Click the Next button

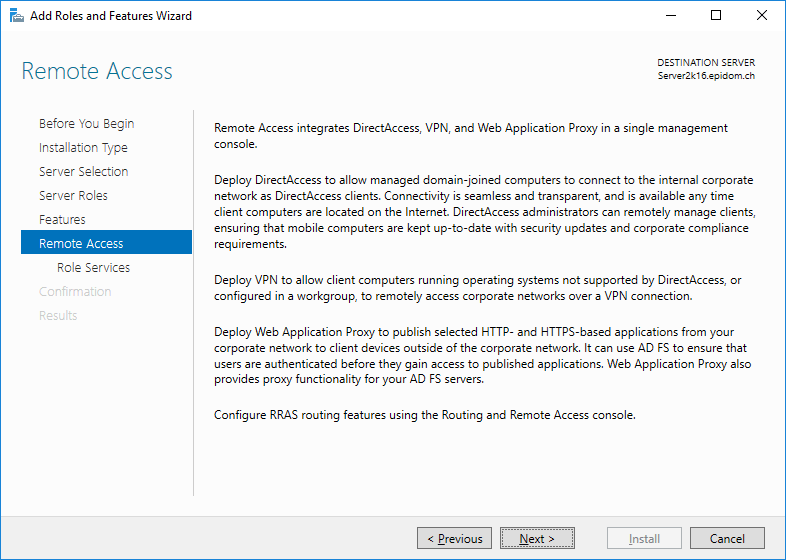[537, 538]
